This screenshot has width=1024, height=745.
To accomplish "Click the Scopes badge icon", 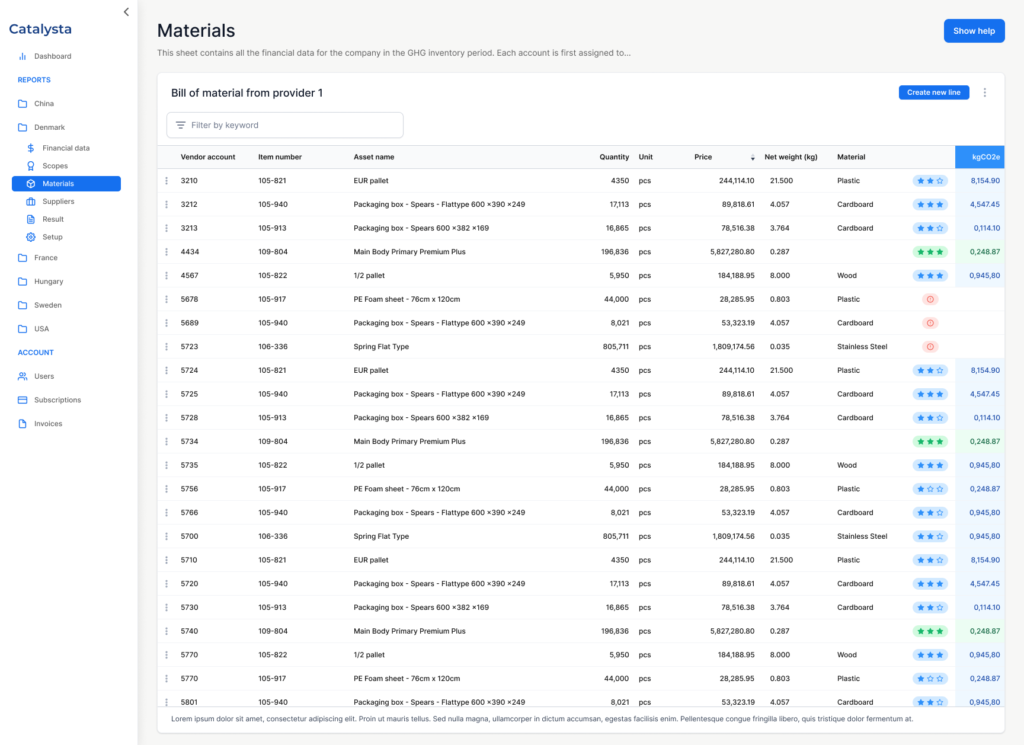I will click(x=31, y=166).
